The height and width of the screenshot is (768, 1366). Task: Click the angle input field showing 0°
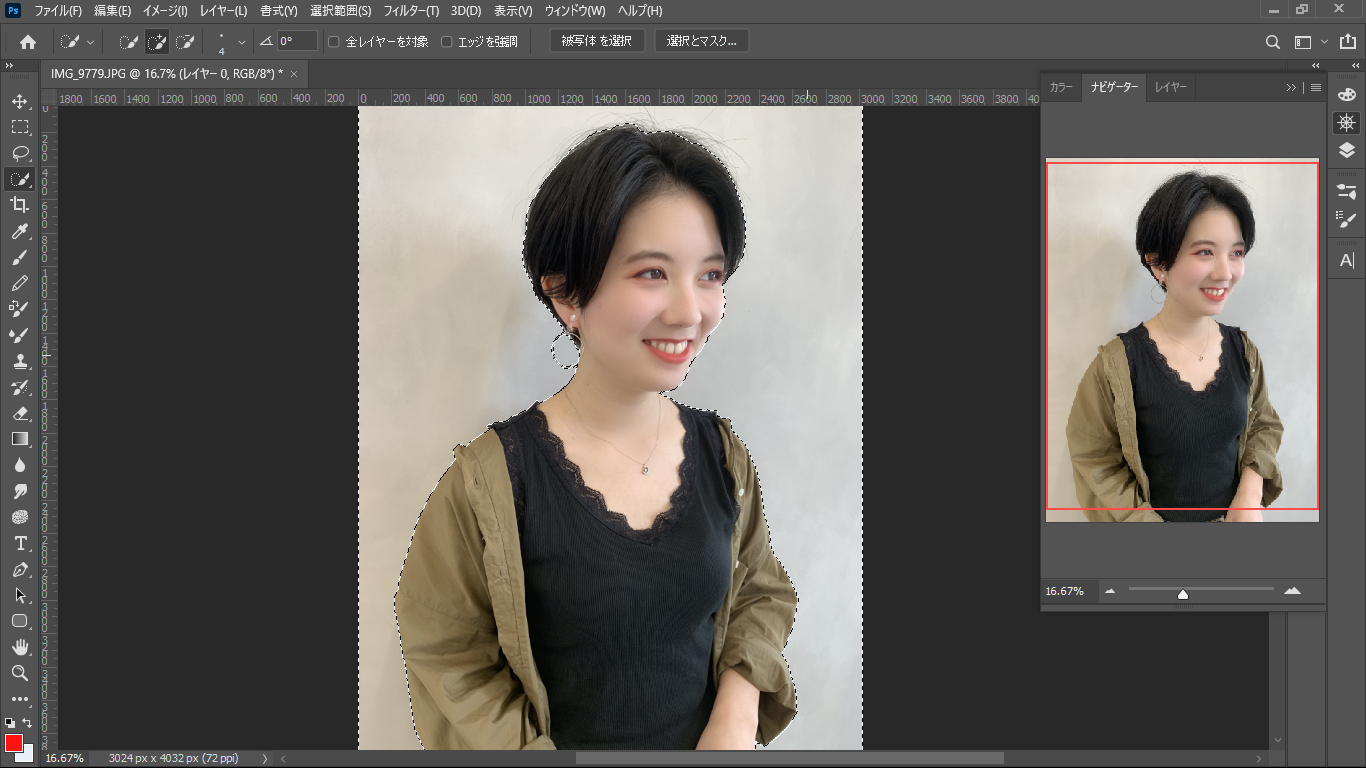[x=297, y=41]
